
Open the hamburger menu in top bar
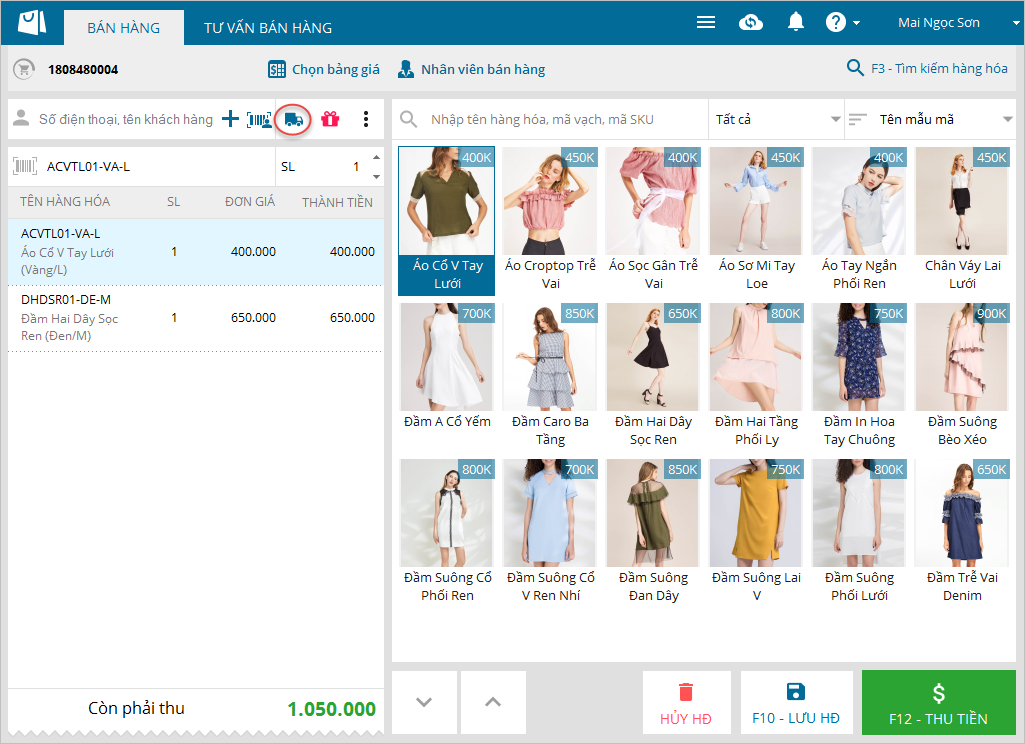tap(706, 22)
